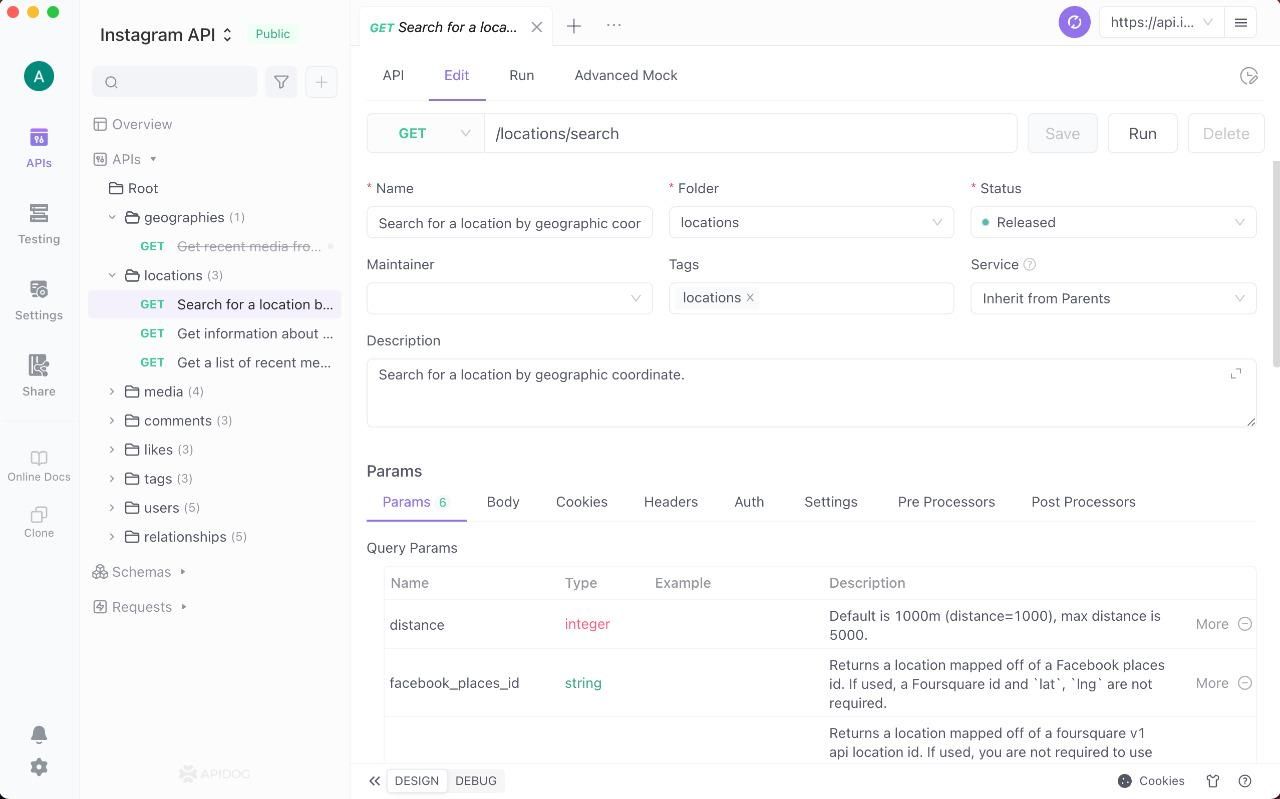The image size is (1280, 799).
Task: Click More for the distance parameter
Action: click(1212, 624)
